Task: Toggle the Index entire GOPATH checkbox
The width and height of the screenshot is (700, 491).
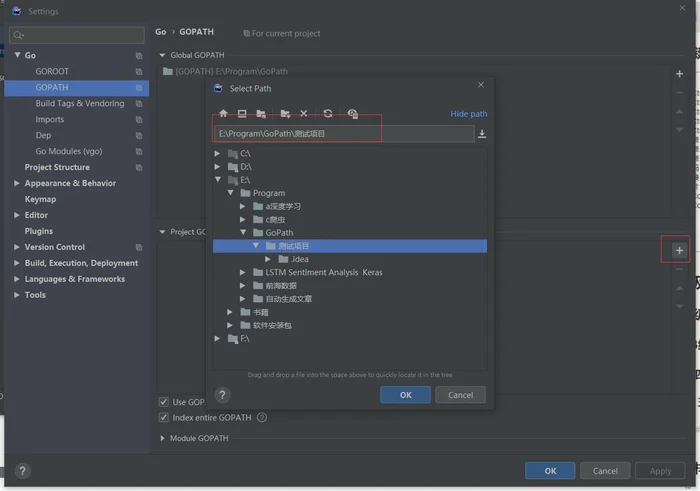Action: pos(164,418)
